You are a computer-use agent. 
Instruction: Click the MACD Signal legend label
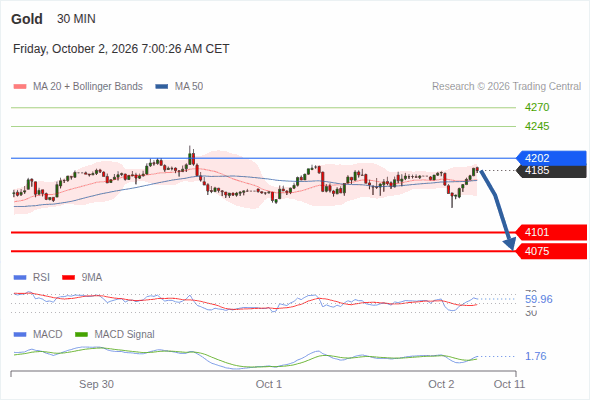[125, 335]
